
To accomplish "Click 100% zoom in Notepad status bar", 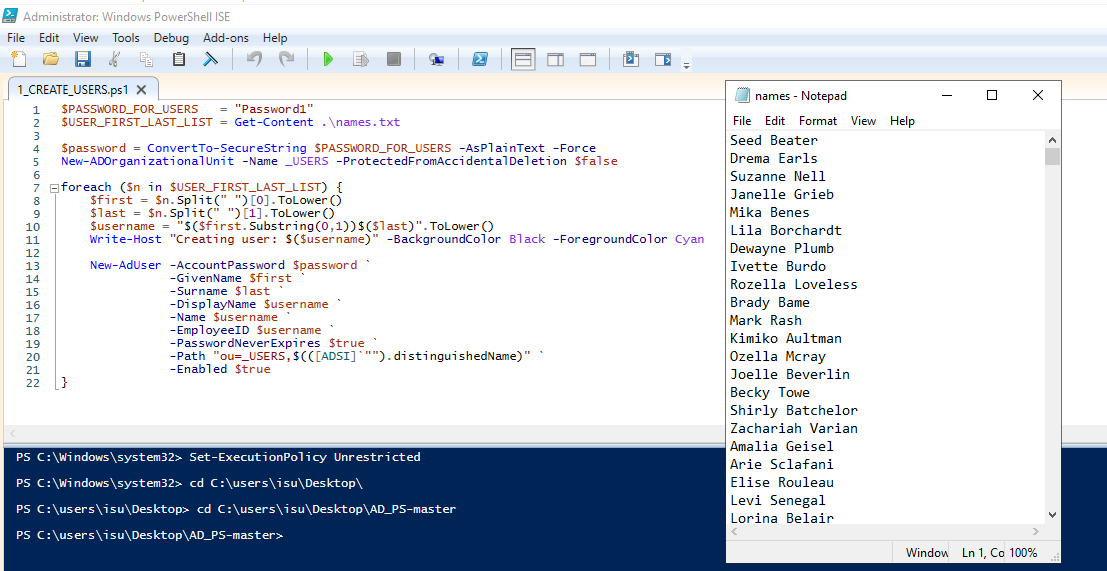I will (1023, 553).
